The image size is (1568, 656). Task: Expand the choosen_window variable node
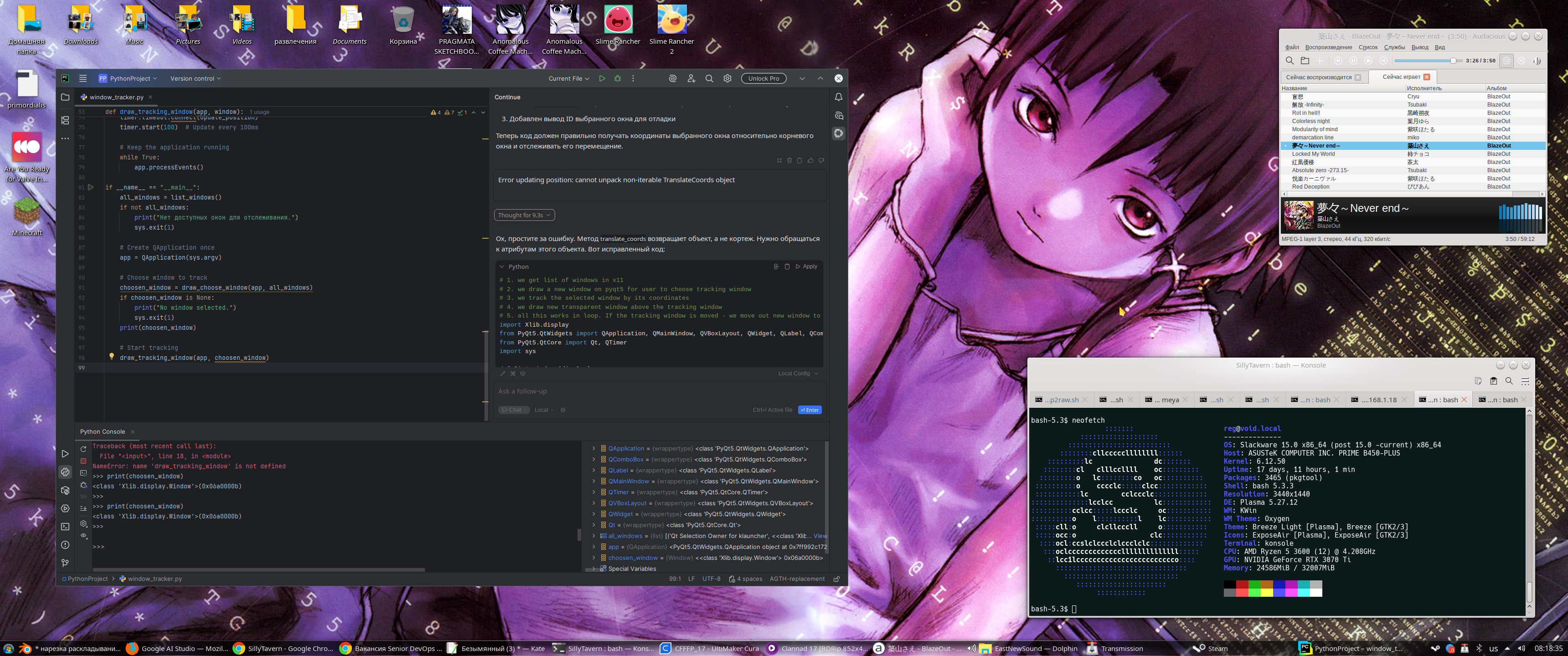point(593,558)
